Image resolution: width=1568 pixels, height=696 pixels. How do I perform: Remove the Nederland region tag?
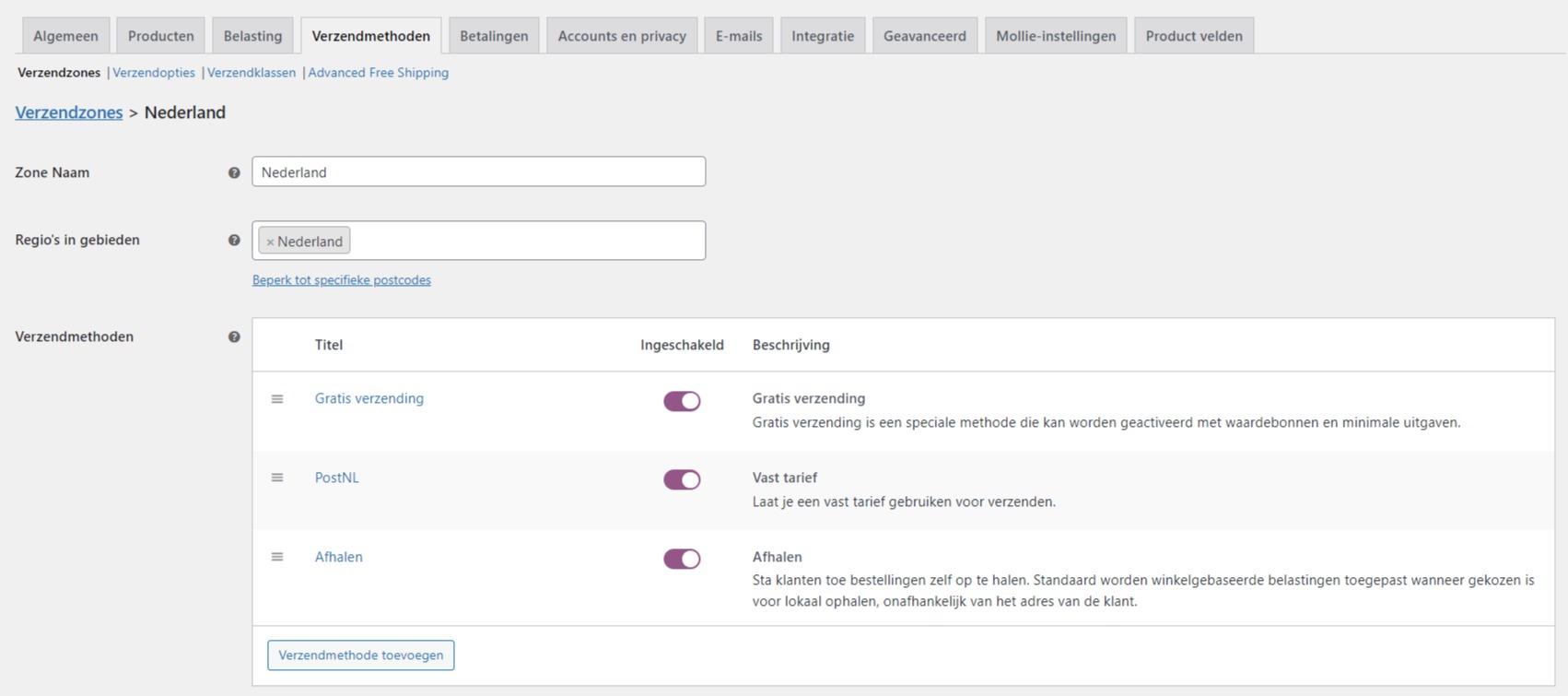pyautogui.click(x=270, y=242)
